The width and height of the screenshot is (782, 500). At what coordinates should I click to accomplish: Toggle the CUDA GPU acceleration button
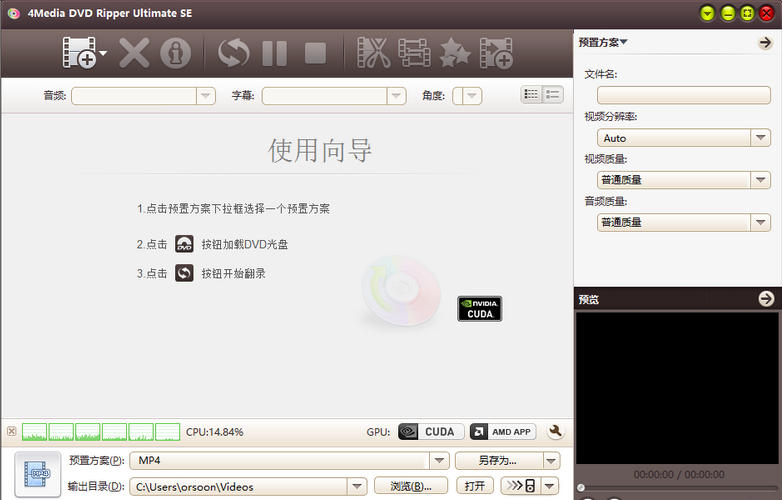pyautogui.click(x=431, y=432)
